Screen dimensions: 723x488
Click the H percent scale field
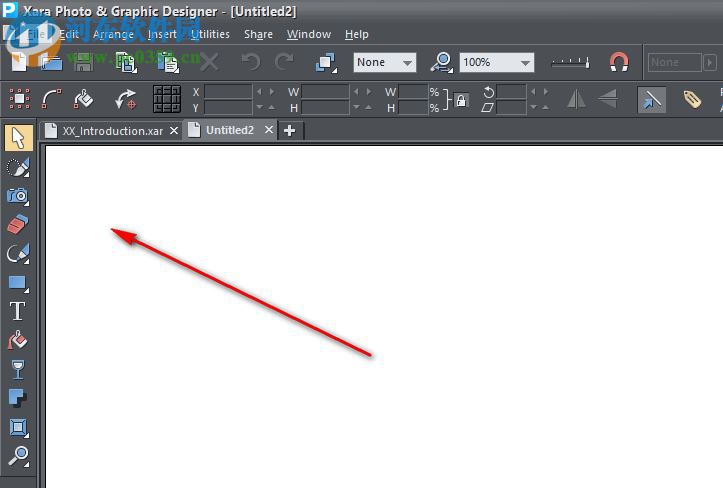[413, 107]
